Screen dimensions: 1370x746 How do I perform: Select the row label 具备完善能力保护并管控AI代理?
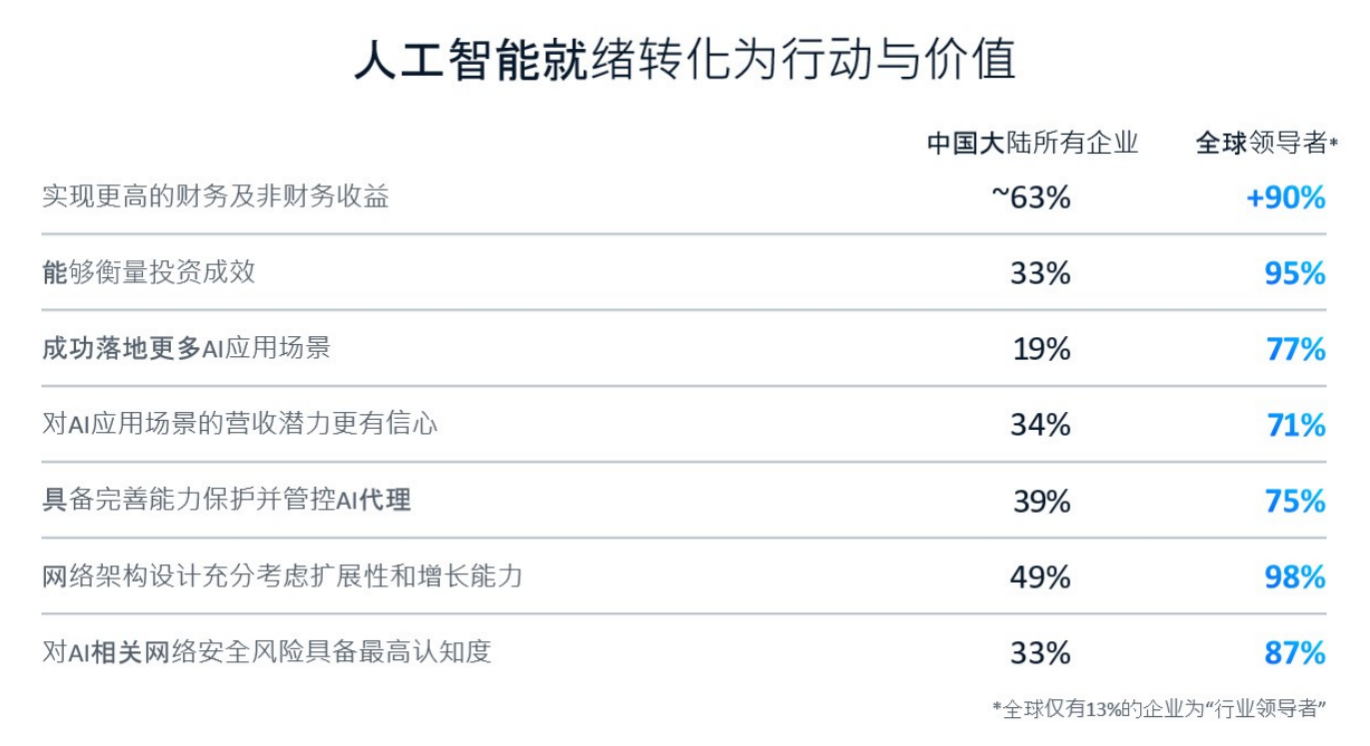[227, 500]
